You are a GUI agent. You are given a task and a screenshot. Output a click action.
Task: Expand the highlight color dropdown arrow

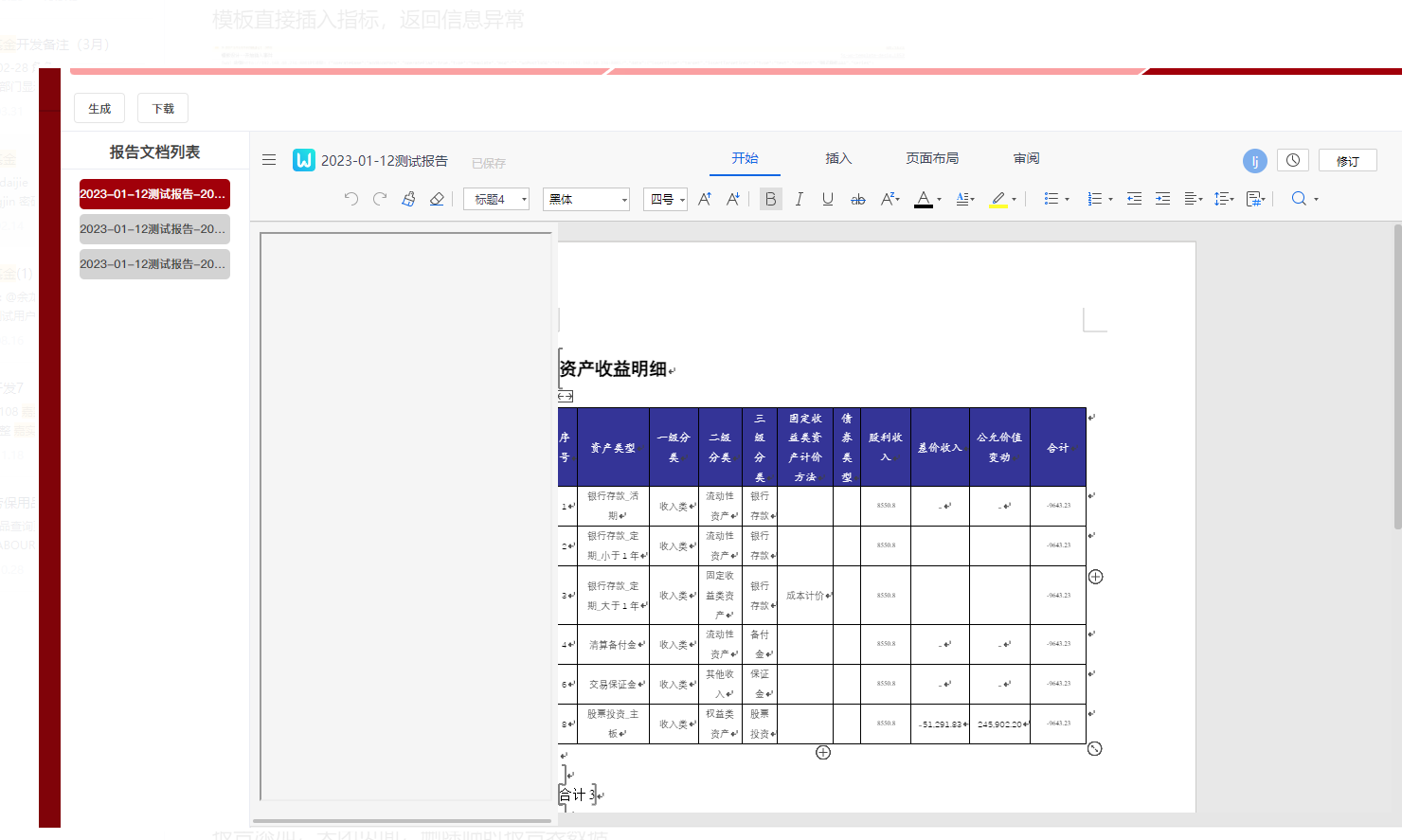click(1014, 200)
